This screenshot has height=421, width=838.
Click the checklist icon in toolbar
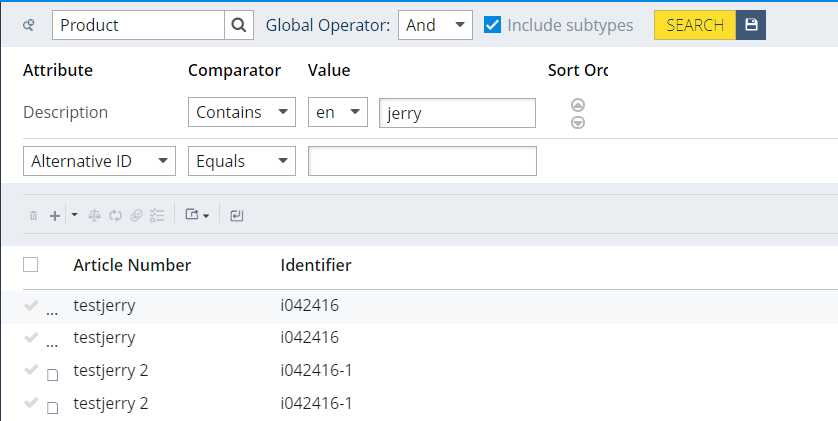coord(156,215)
